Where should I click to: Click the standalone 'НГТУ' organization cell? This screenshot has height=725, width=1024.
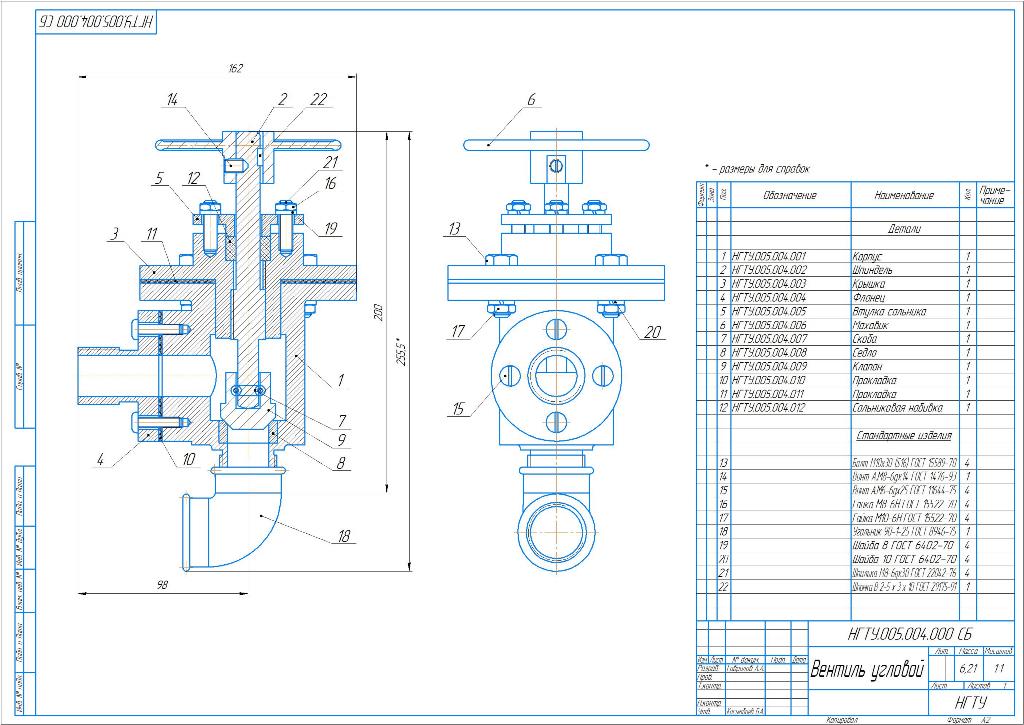click(970, 703)
